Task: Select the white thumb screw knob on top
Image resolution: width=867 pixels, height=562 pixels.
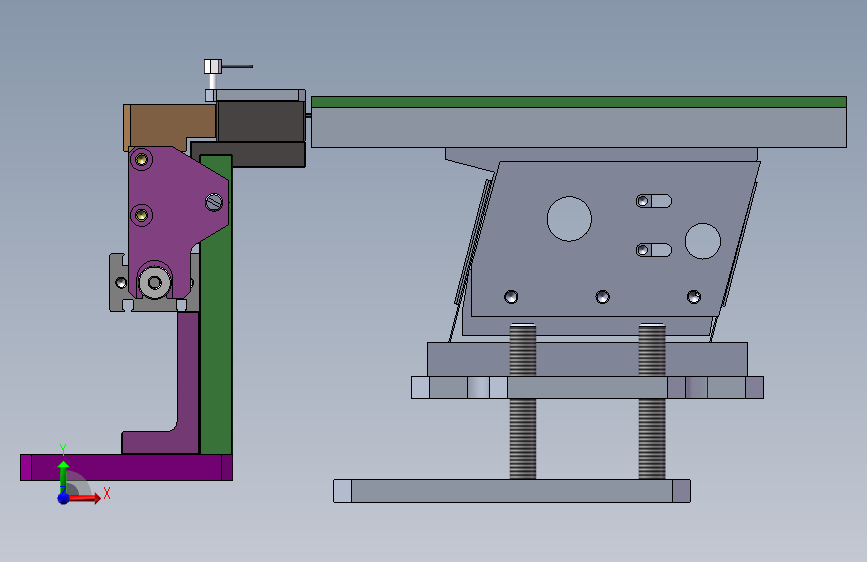Action: click(x=213, y=67)
